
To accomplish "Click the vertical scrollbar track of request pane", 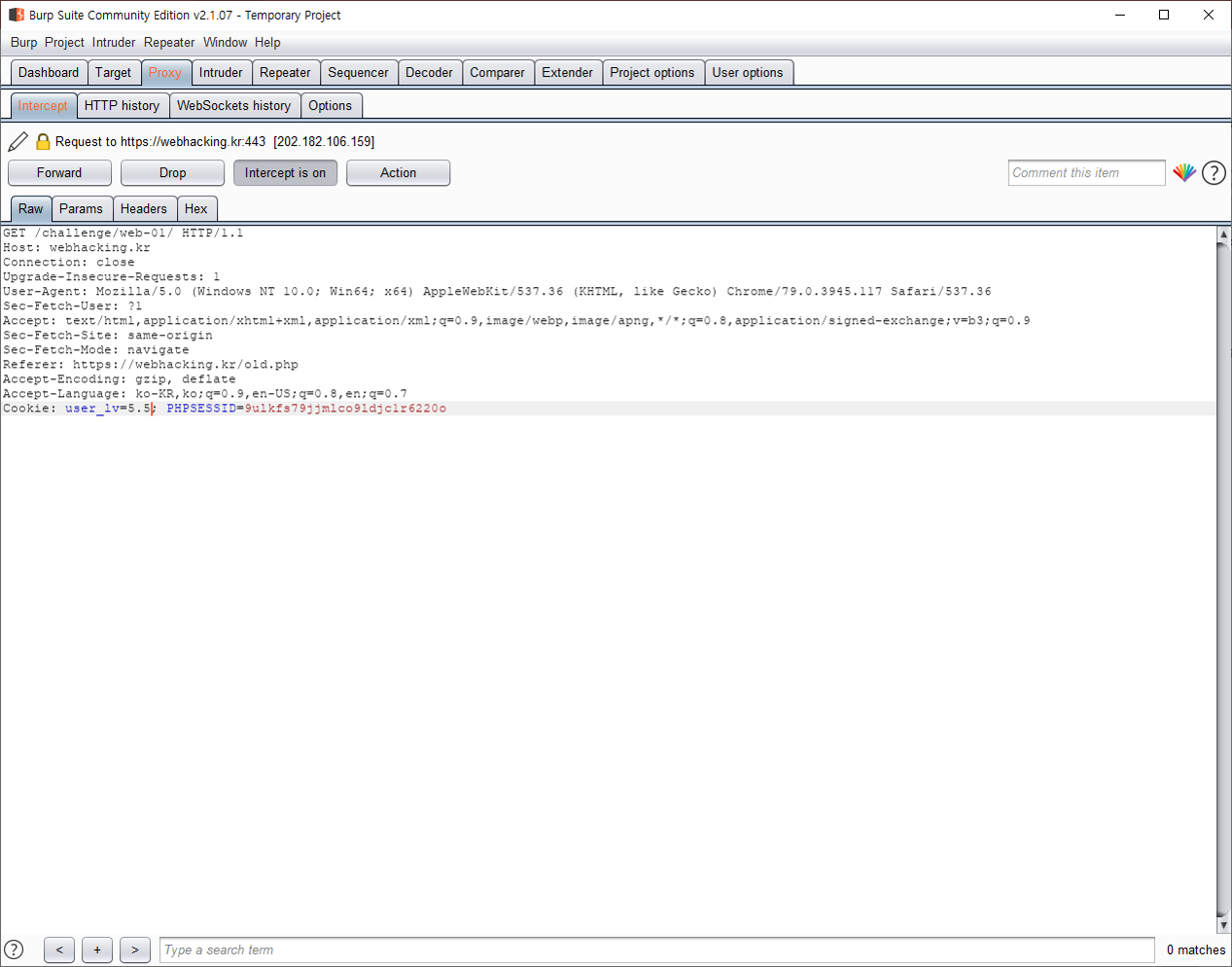I will [1223, 580].
